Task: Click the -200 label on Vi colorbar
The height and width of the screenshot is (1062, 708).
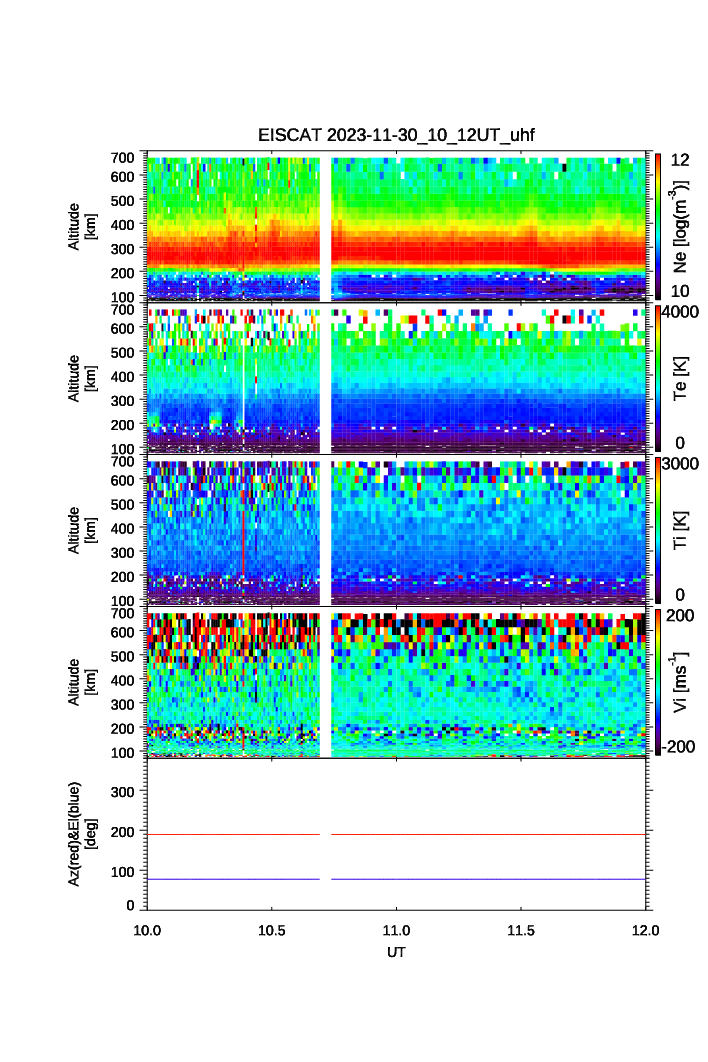Action: [682, 747]
